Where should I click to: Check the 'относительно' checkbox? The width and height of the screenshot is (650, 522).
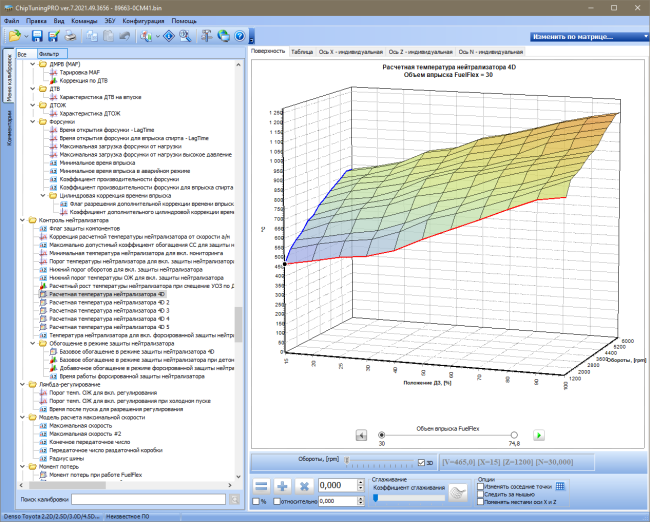click(276, 501)
